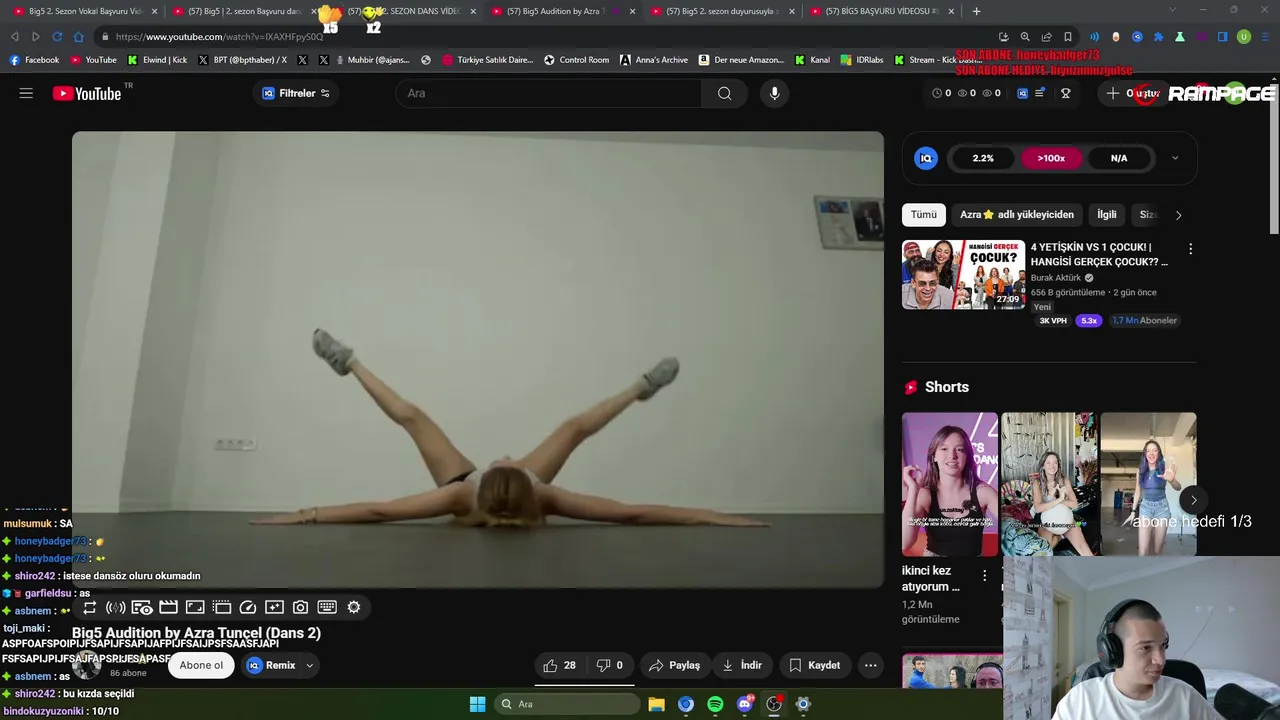Open the enhancer settings gear under the video

[354, 607]
